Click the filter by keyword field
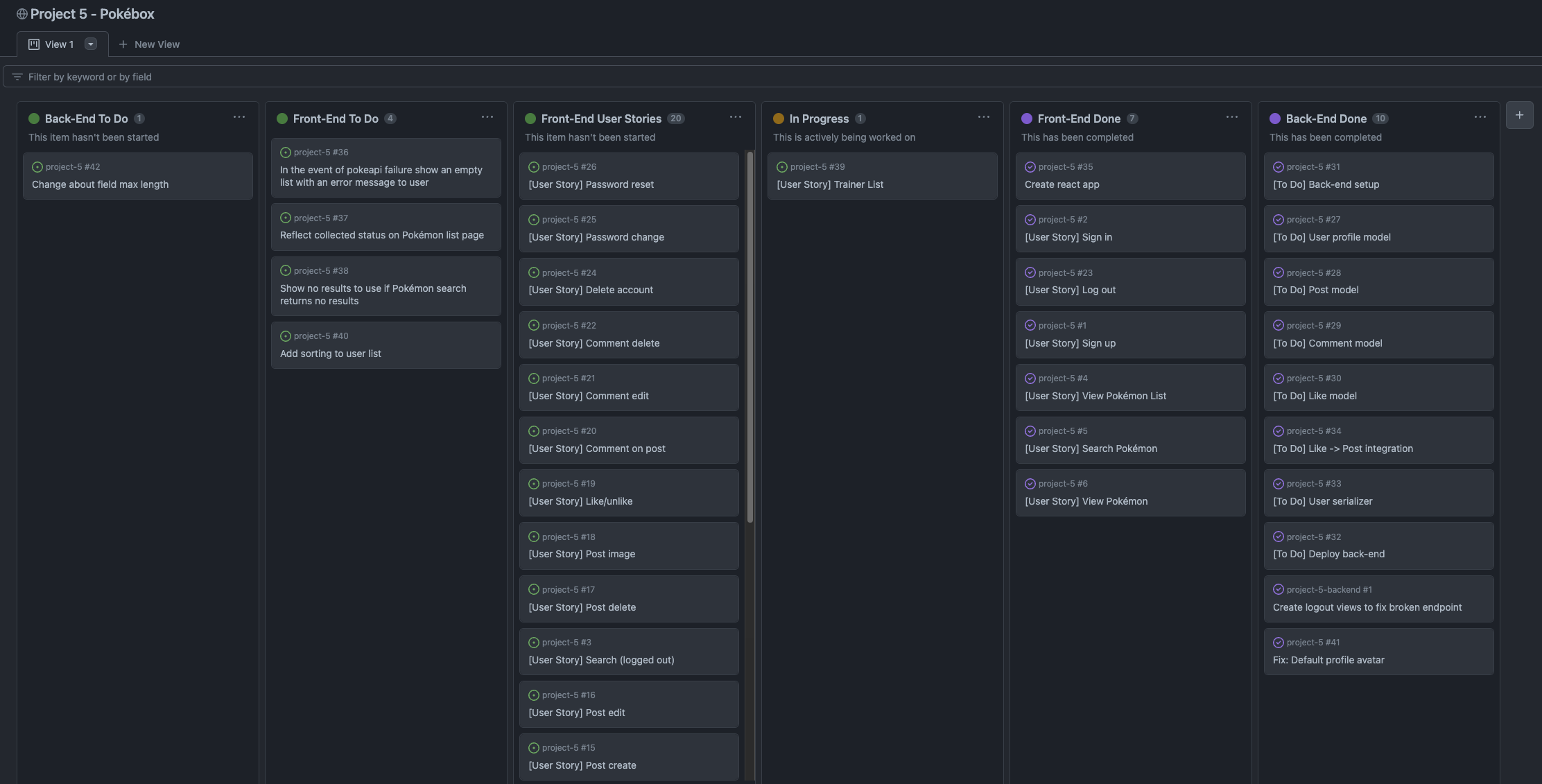Screen dimensions: 1542x784 click(416, 77)
